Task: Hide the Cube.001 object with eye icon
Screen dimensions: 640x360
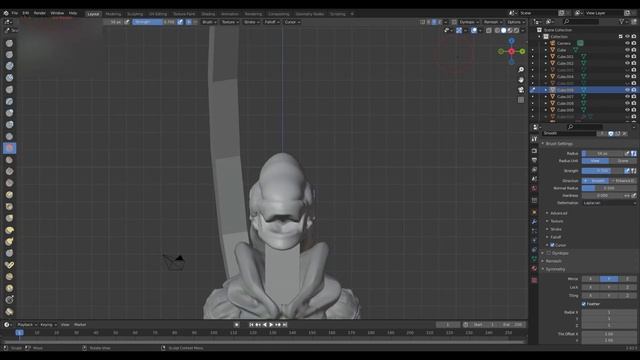Action: [x=627, y=56]
